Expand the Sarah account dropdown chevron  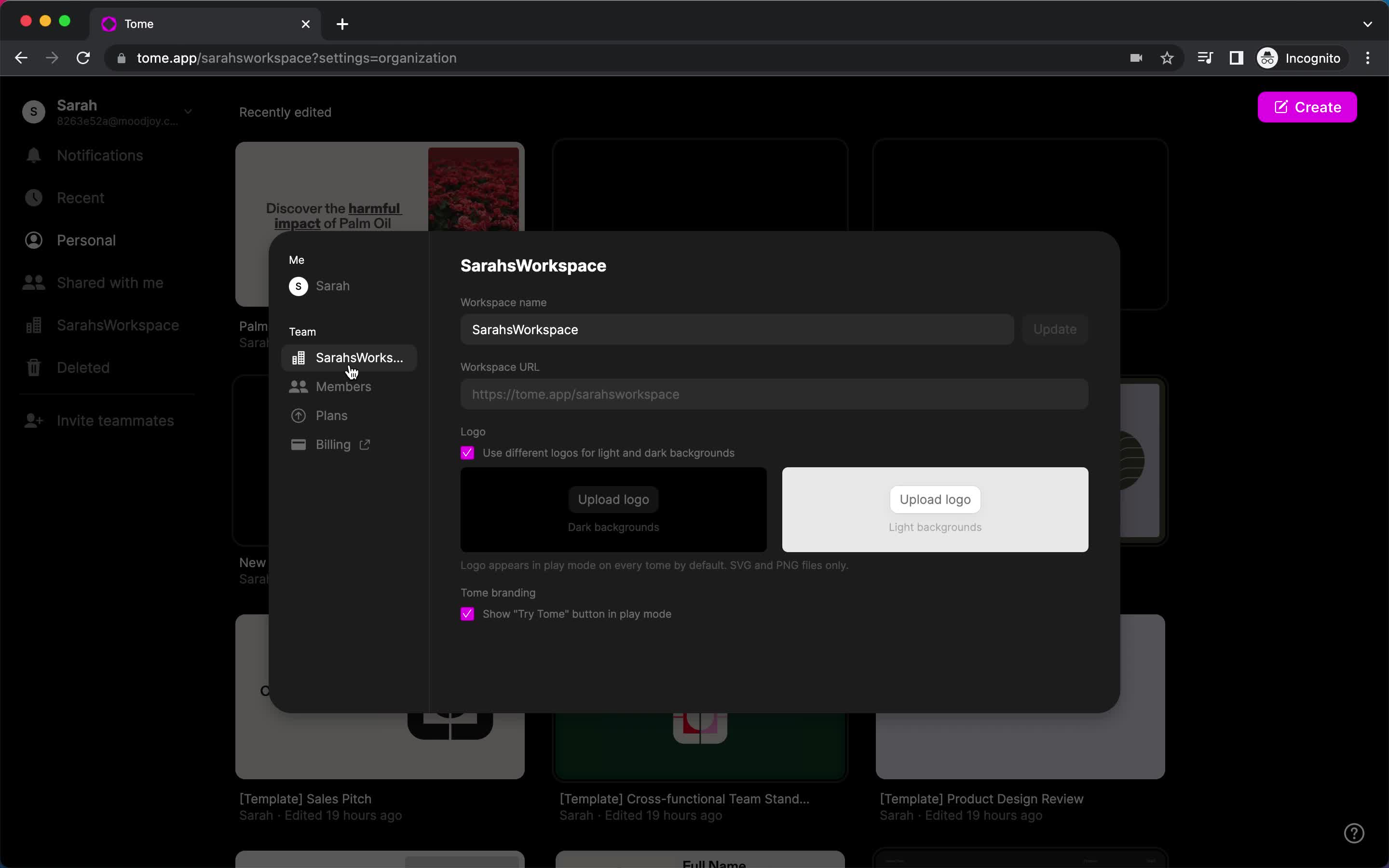coord(188,111)
